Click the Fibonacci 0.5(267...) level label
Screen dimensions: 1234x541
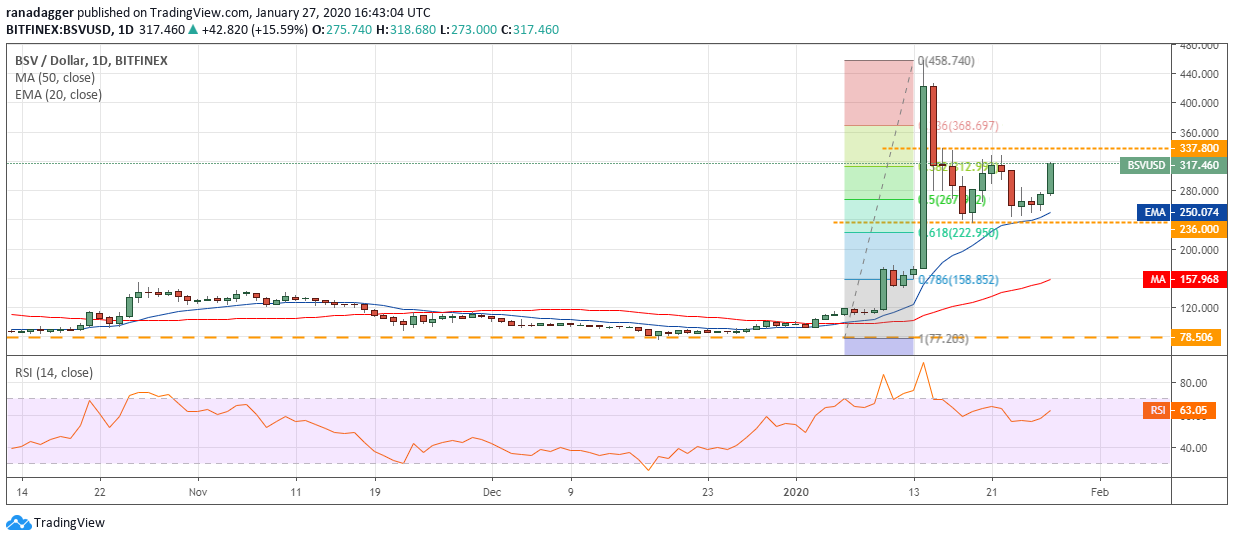point(952,200)
